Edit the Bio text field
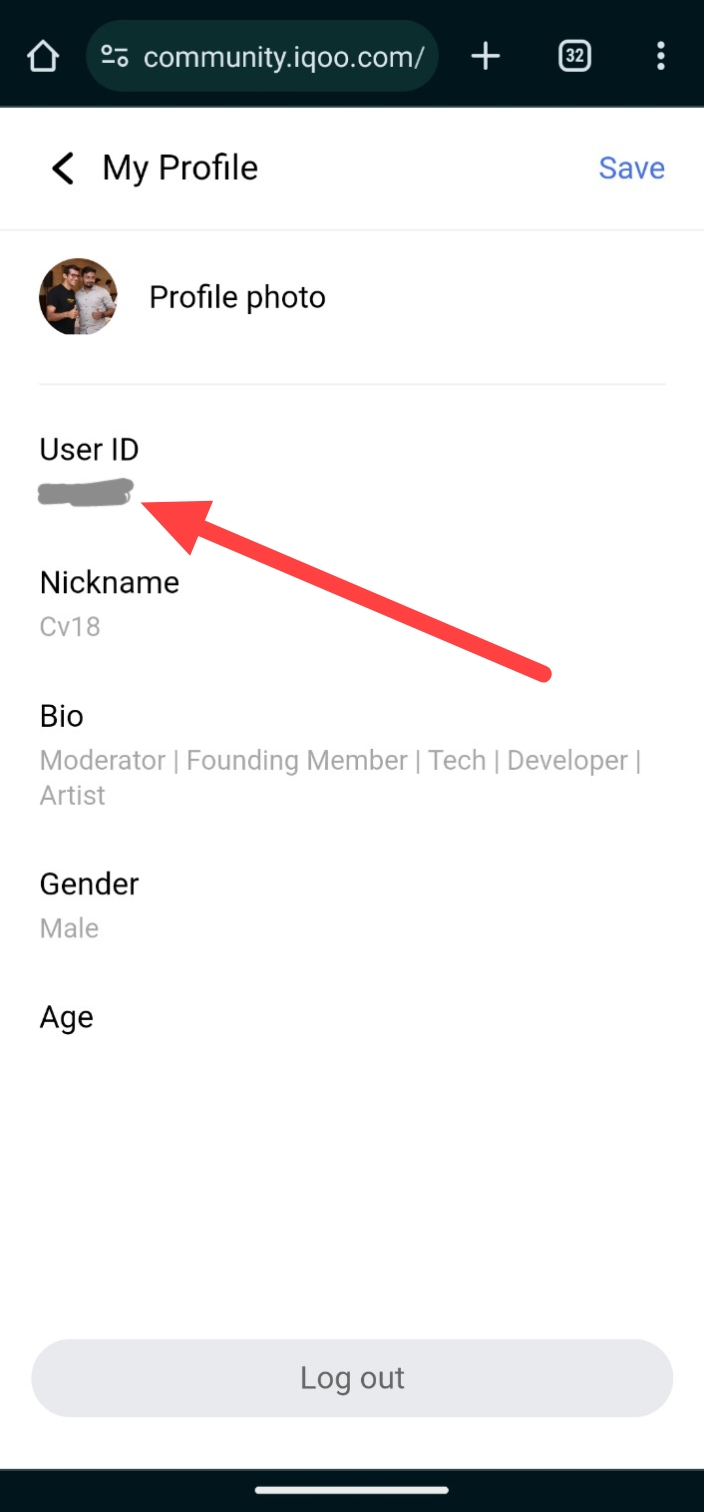This screenshot has width=704, height=1512. [340, 777]
